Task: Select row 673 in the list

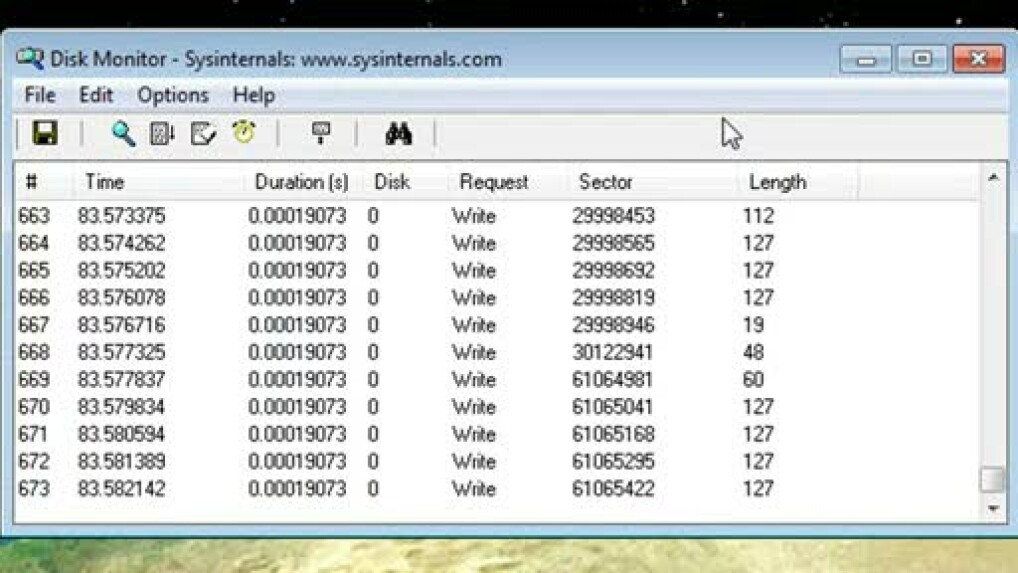Action: (400, 489)
